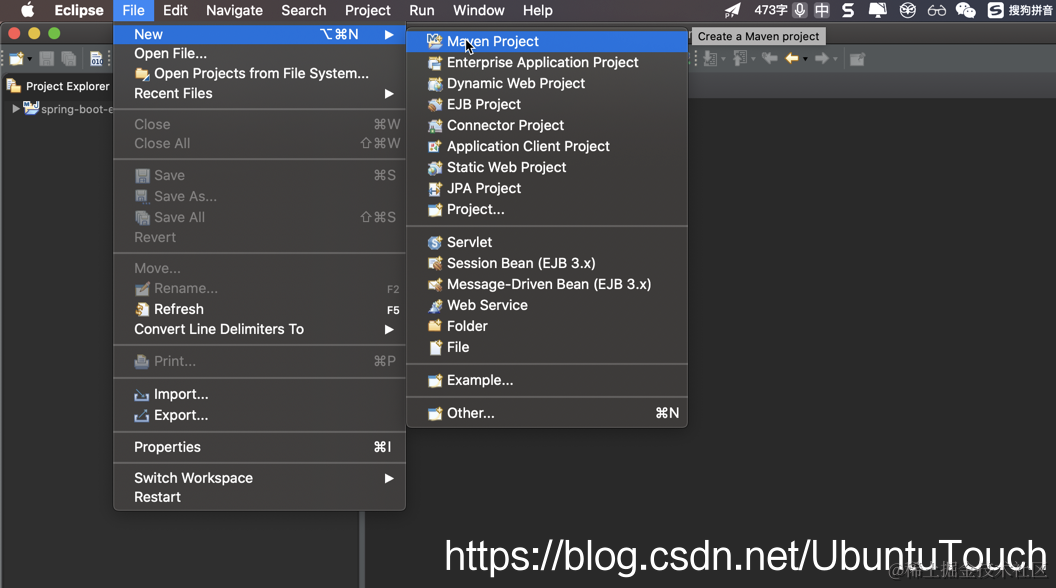
Task: Click the WeChat menu bar icon
Action: tap(966, 10)
